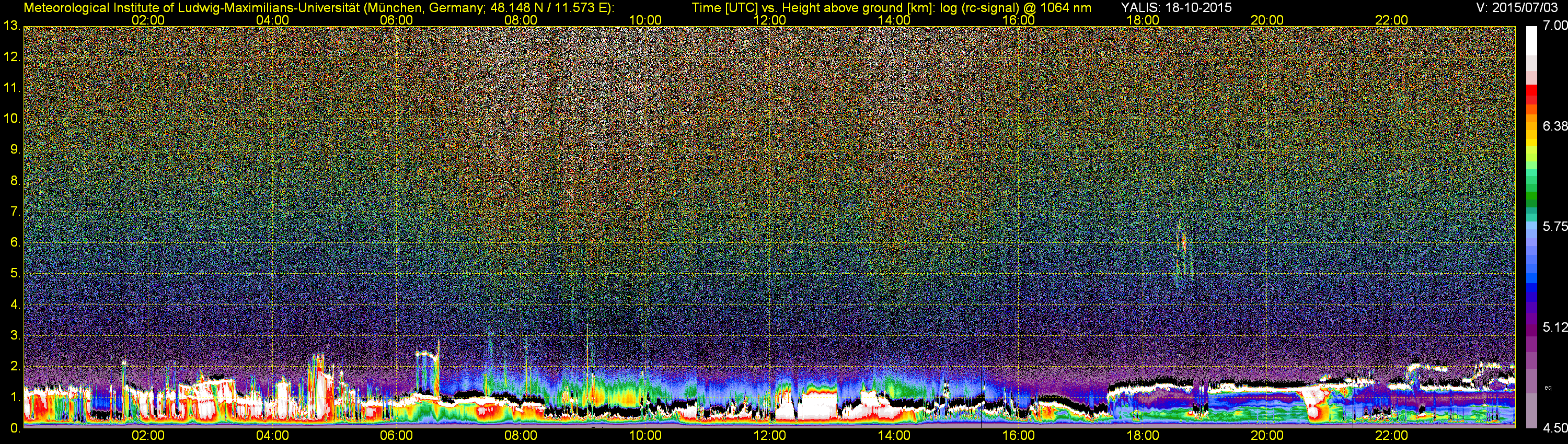Click the 08:00 label on the bottom time axis
Viewport: 1568px width, 444px height.
coord(521,436)
